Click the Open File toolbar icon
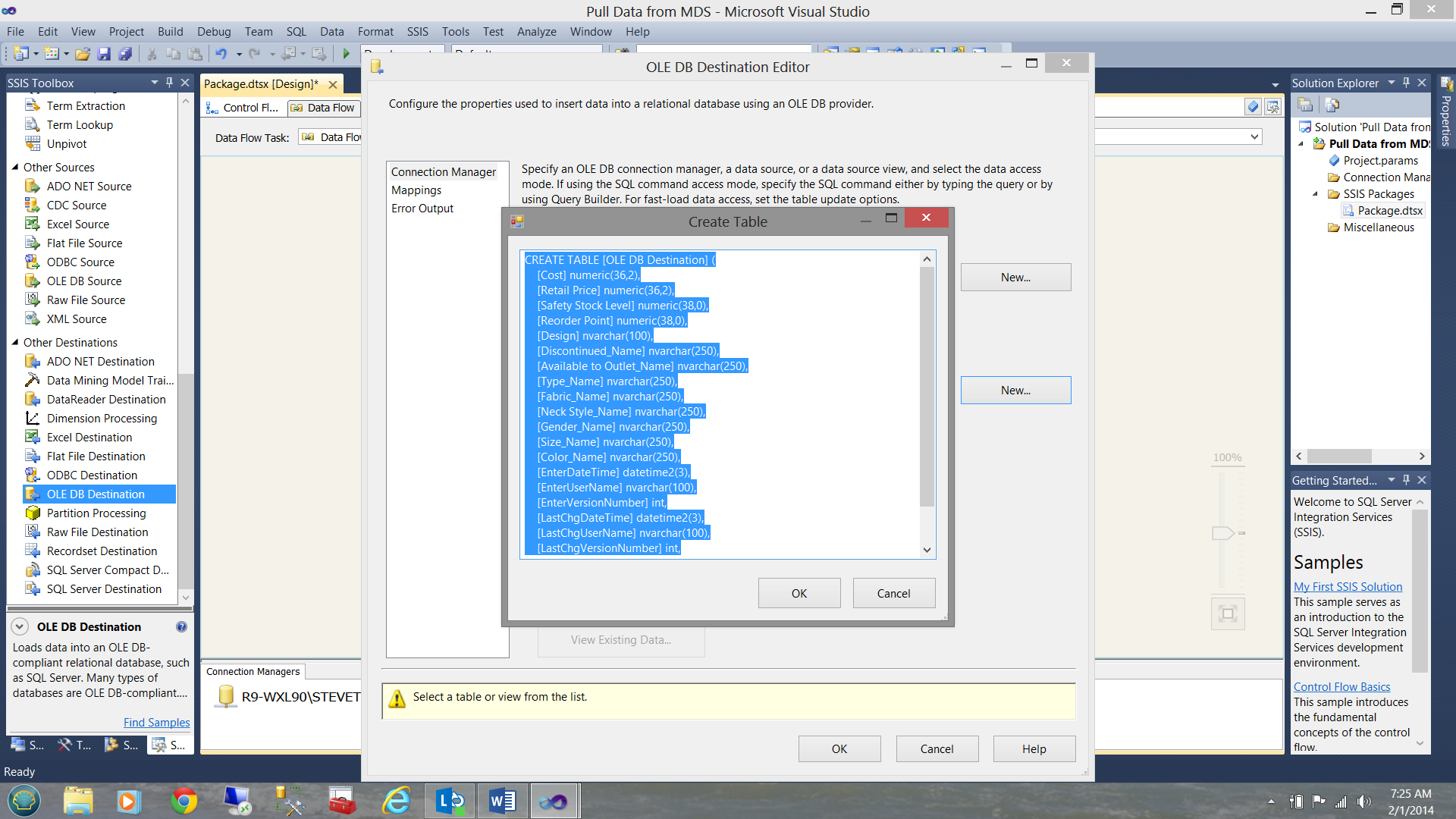 (x=83, y=54)
